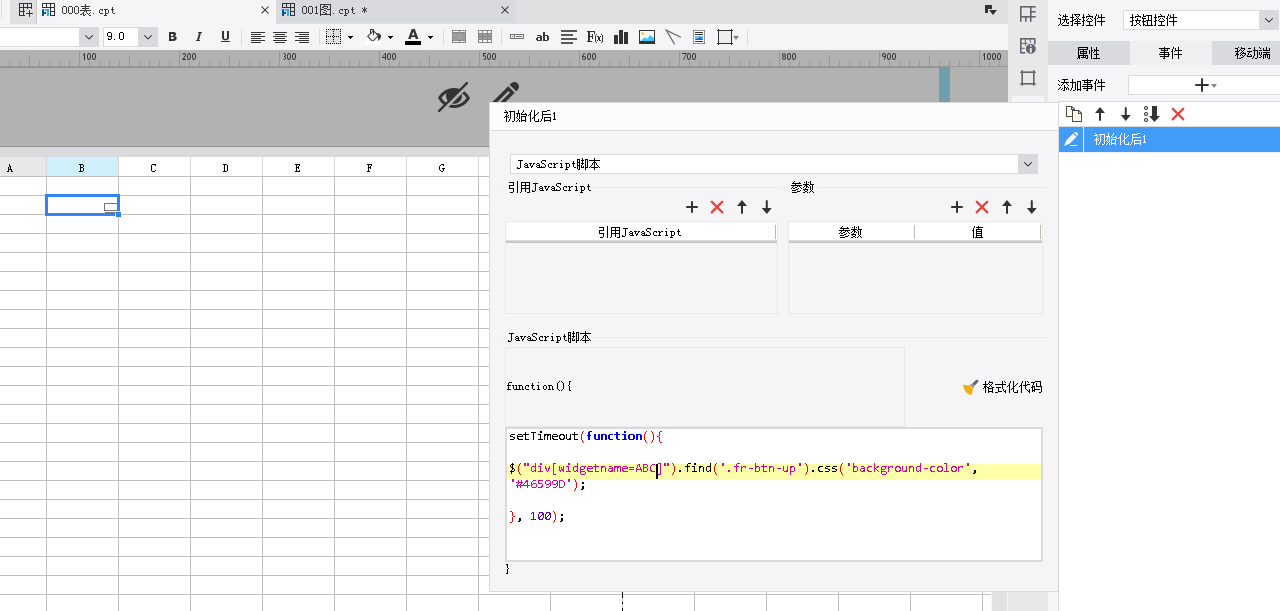Screen dimensions: 1280x611
Task: Apply the paint bucket background fill
Action: tap(374, 37)
